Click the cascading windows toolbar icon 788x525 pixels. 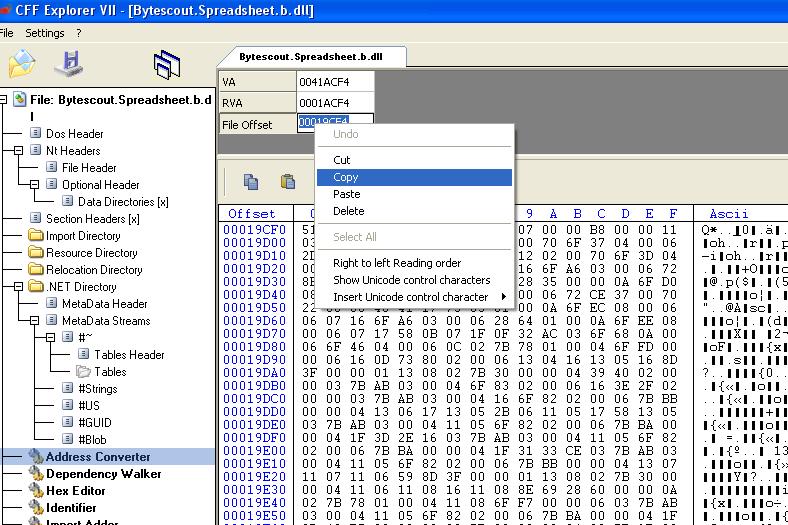pos(166,64)
